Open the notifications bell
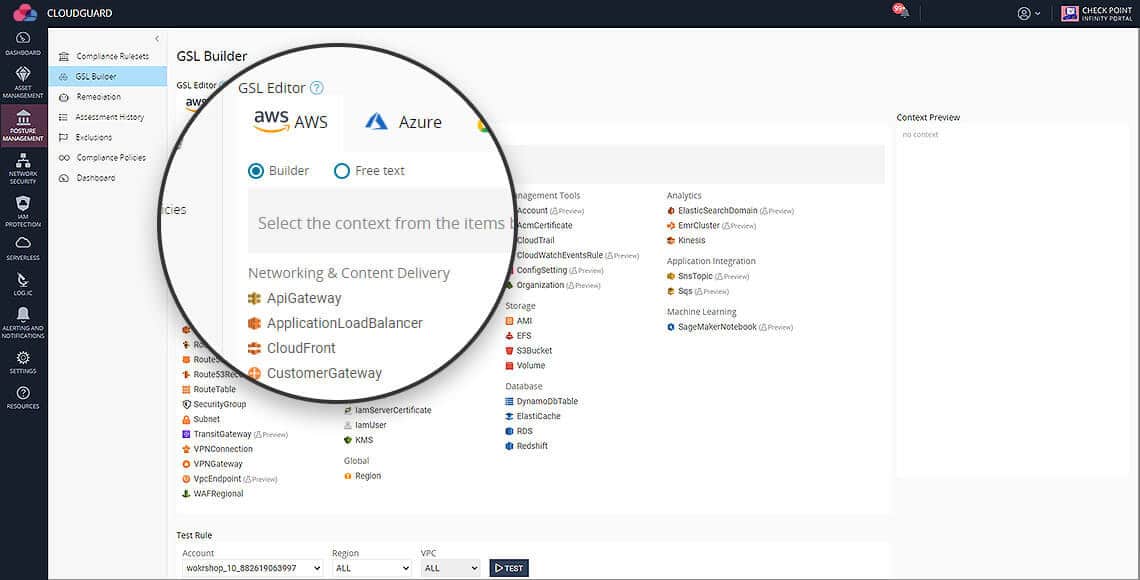1140x580 pixels. tap(902, 12)
